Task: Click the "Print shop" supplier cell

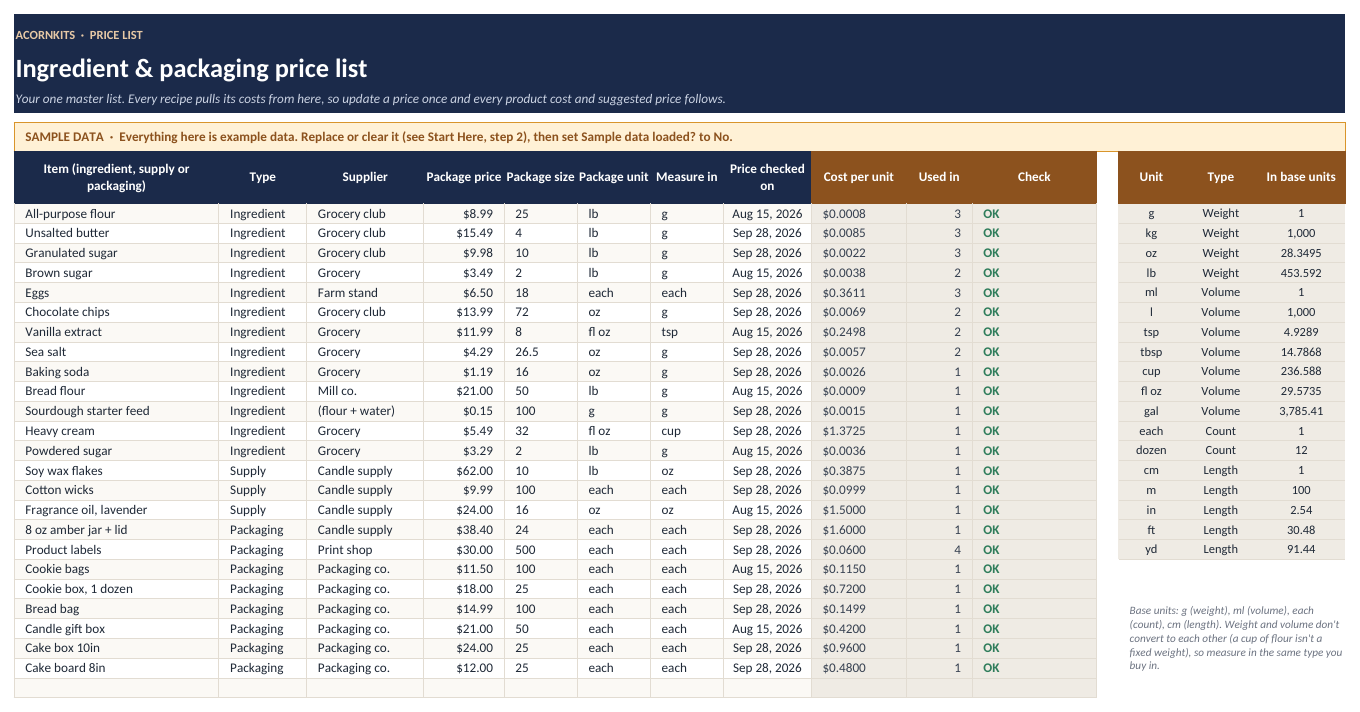Action: (365, 550)
